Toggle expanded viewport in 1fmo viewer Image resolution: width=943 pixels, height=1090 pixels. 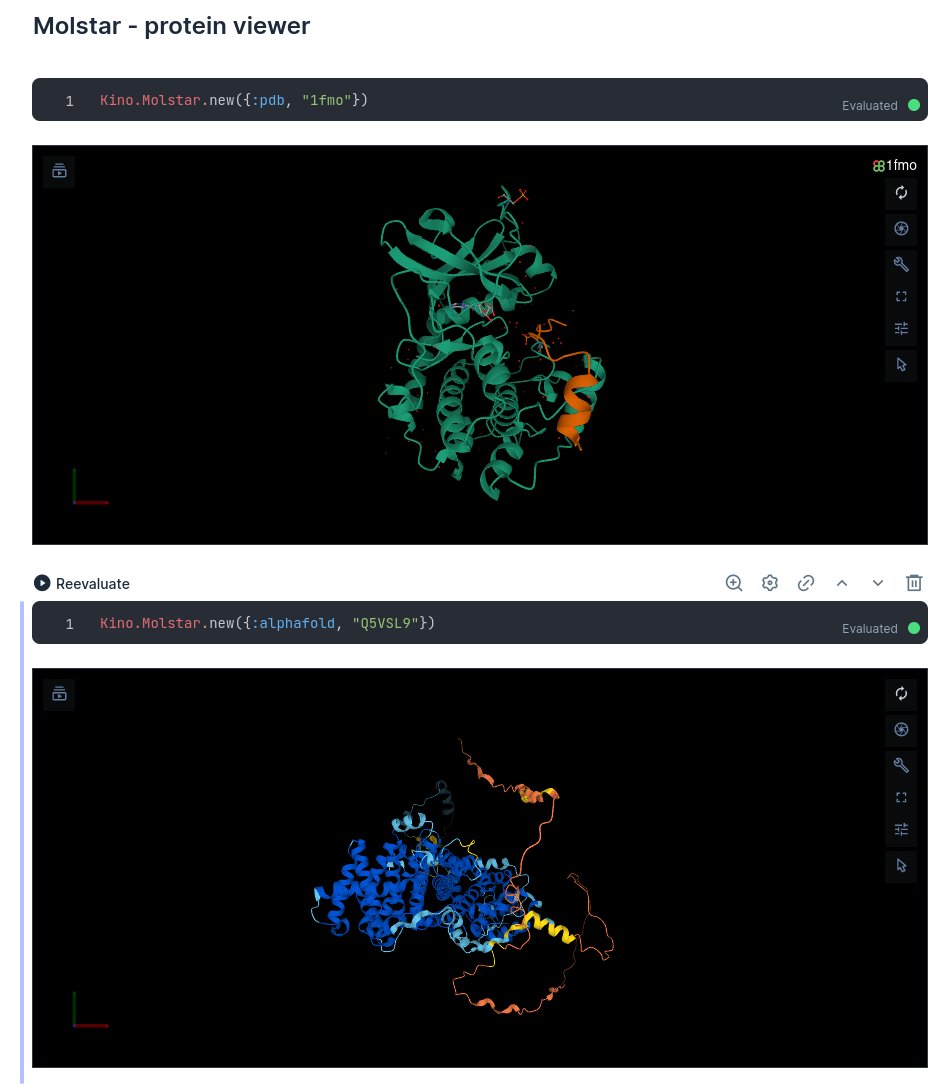click(901, 297)
